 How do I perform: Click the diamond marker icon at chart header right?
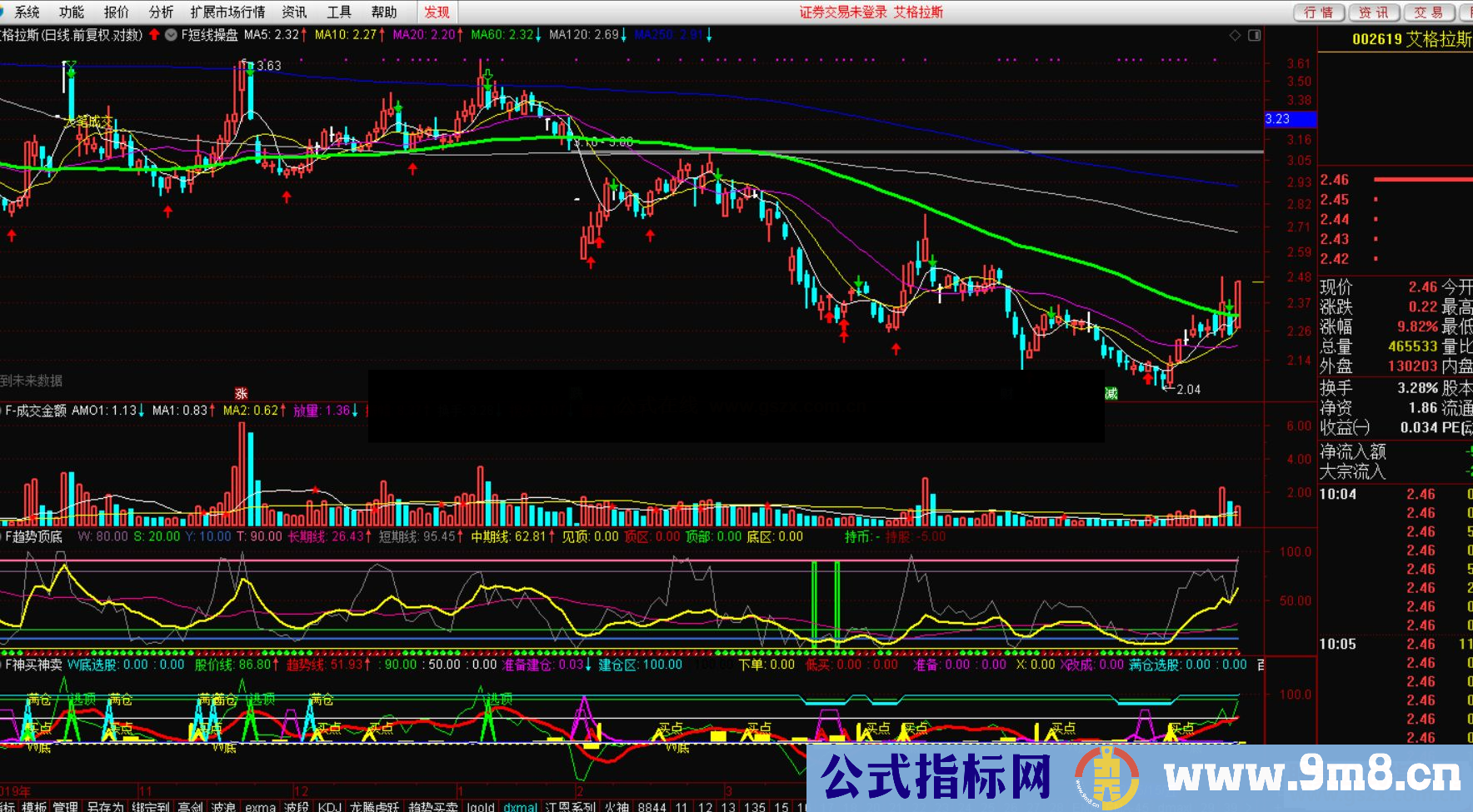tap(1235, 34)
